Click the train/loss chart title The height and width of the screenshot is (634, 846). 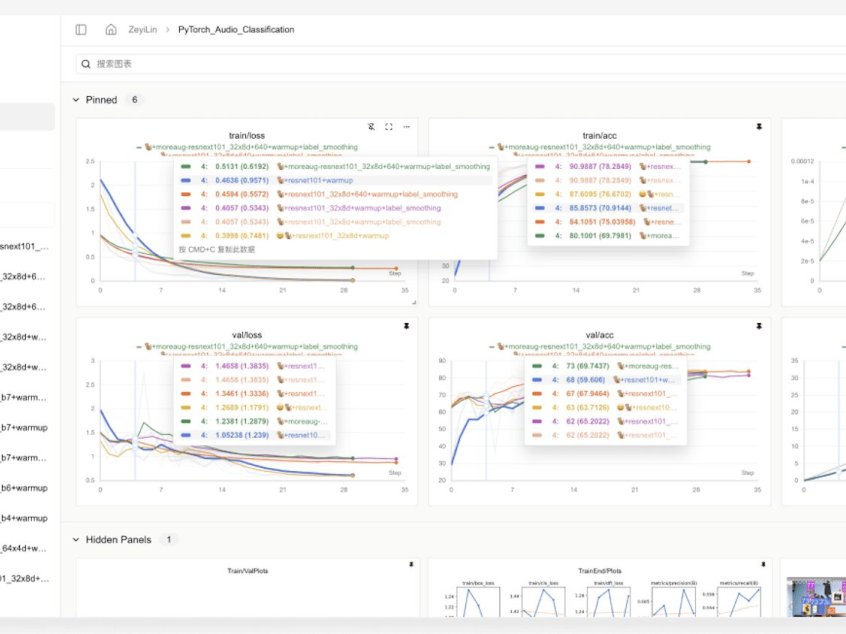[x=247, y=135]
